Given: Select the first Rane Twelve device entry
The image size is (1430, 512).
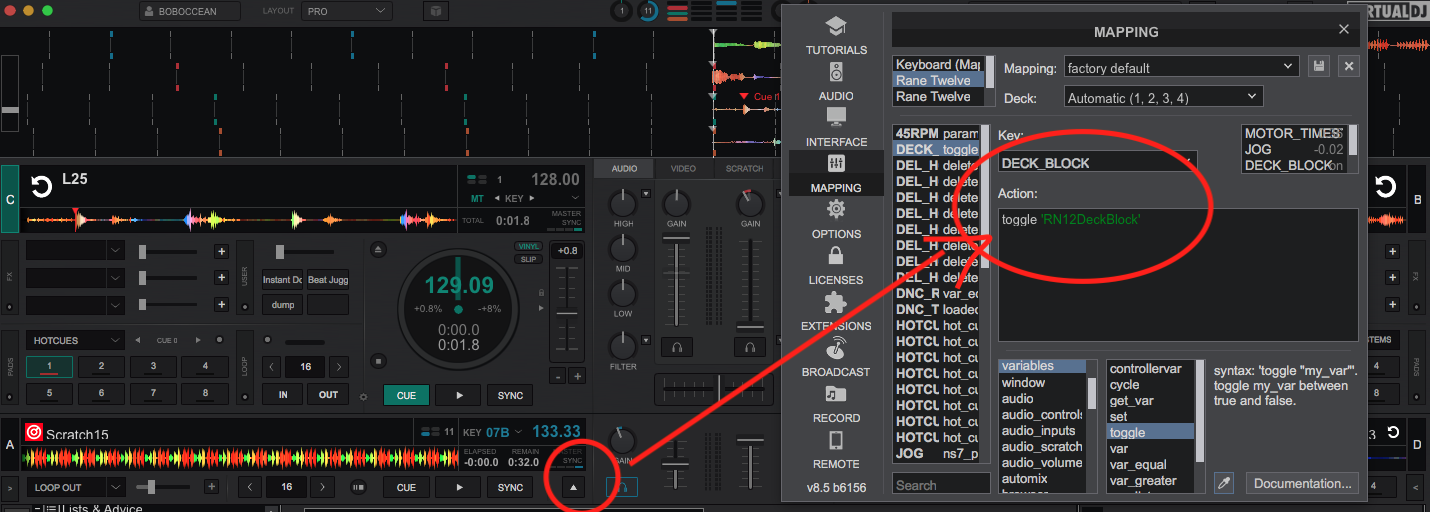Looking at the screenshot, I should tap(938, 80).
